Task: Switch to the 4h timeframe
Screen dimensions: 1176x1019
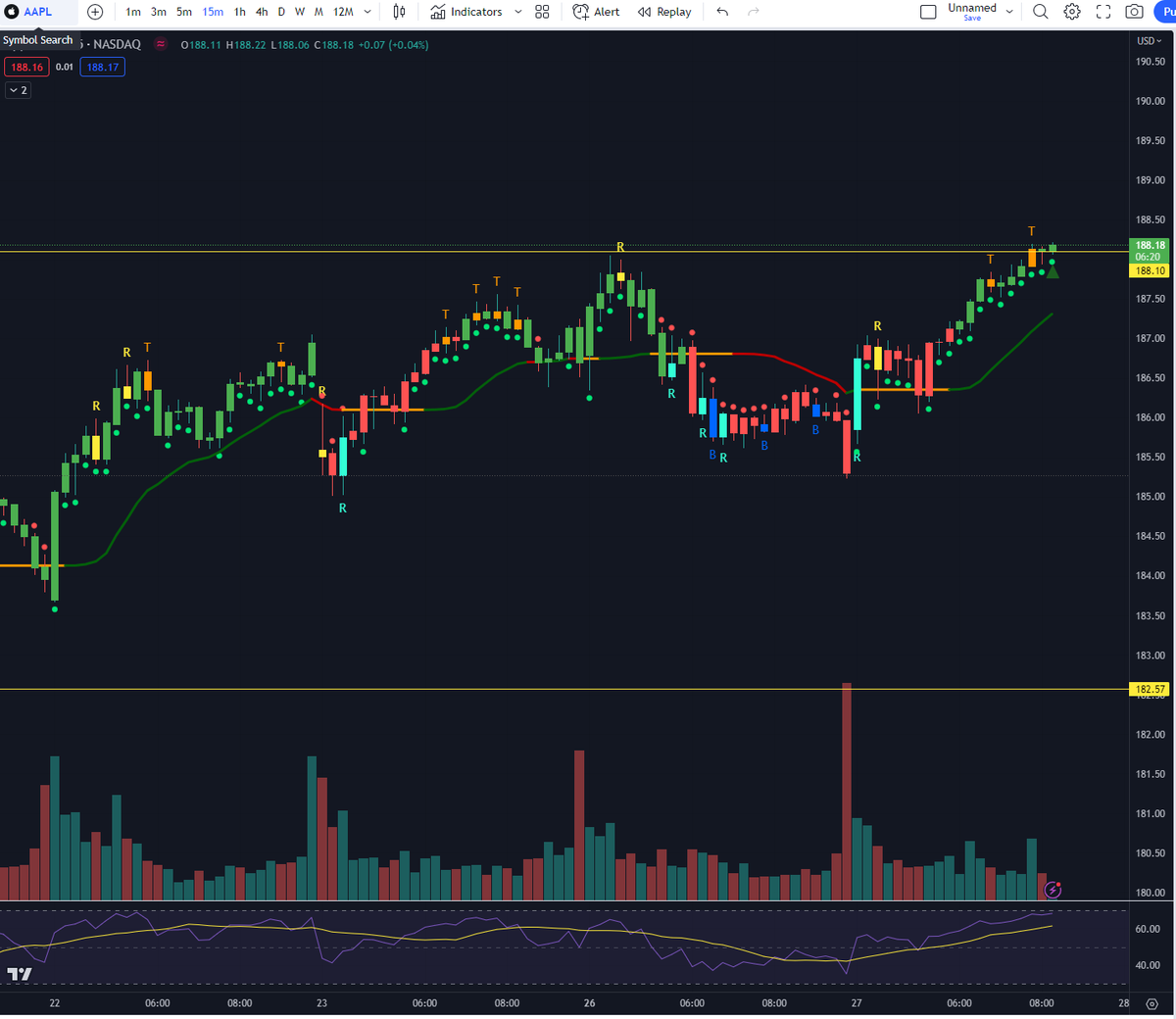Action: pos(262,12)
